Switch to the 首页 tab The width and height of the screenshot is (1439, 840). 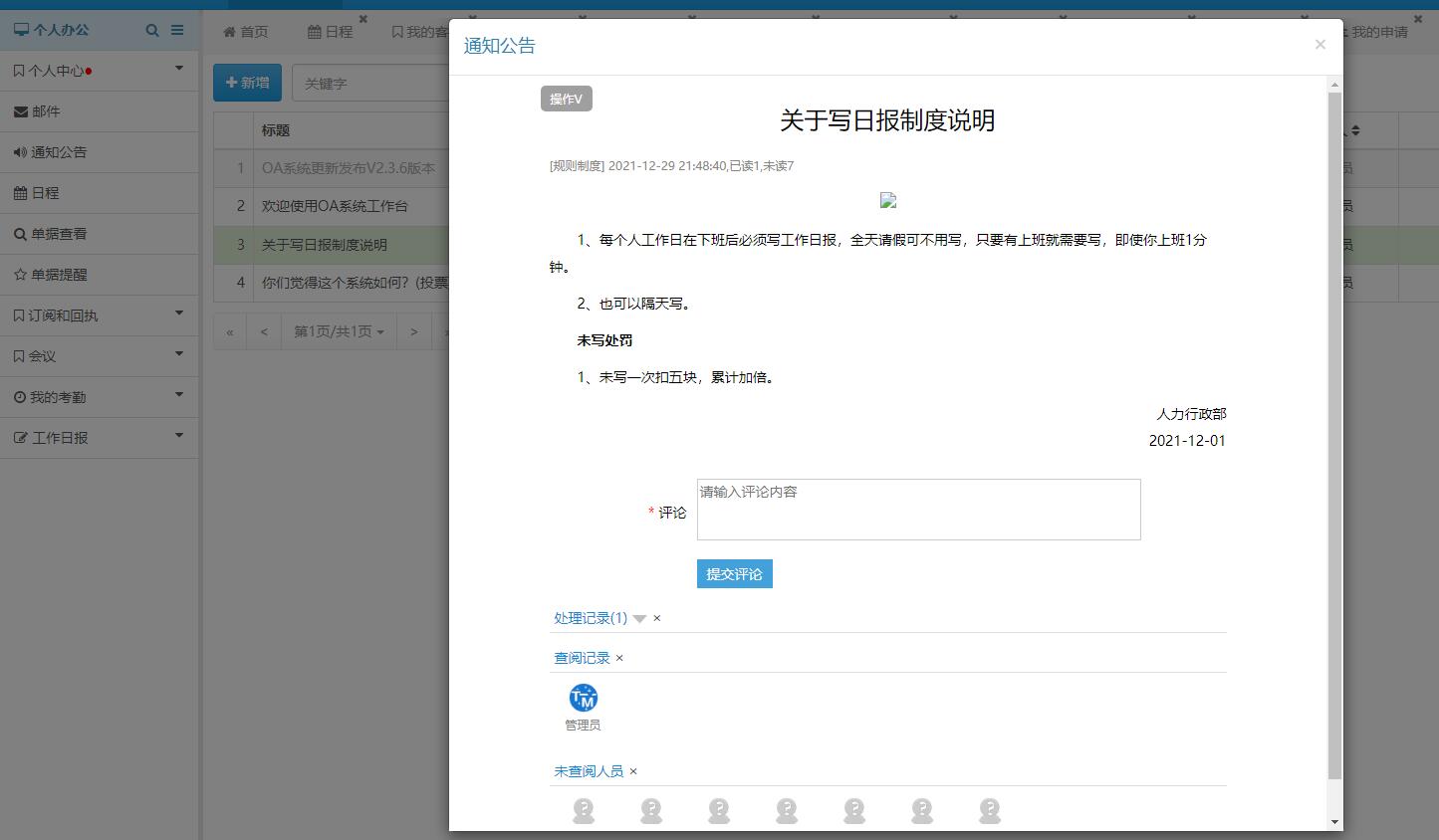(x=246, y=32)
